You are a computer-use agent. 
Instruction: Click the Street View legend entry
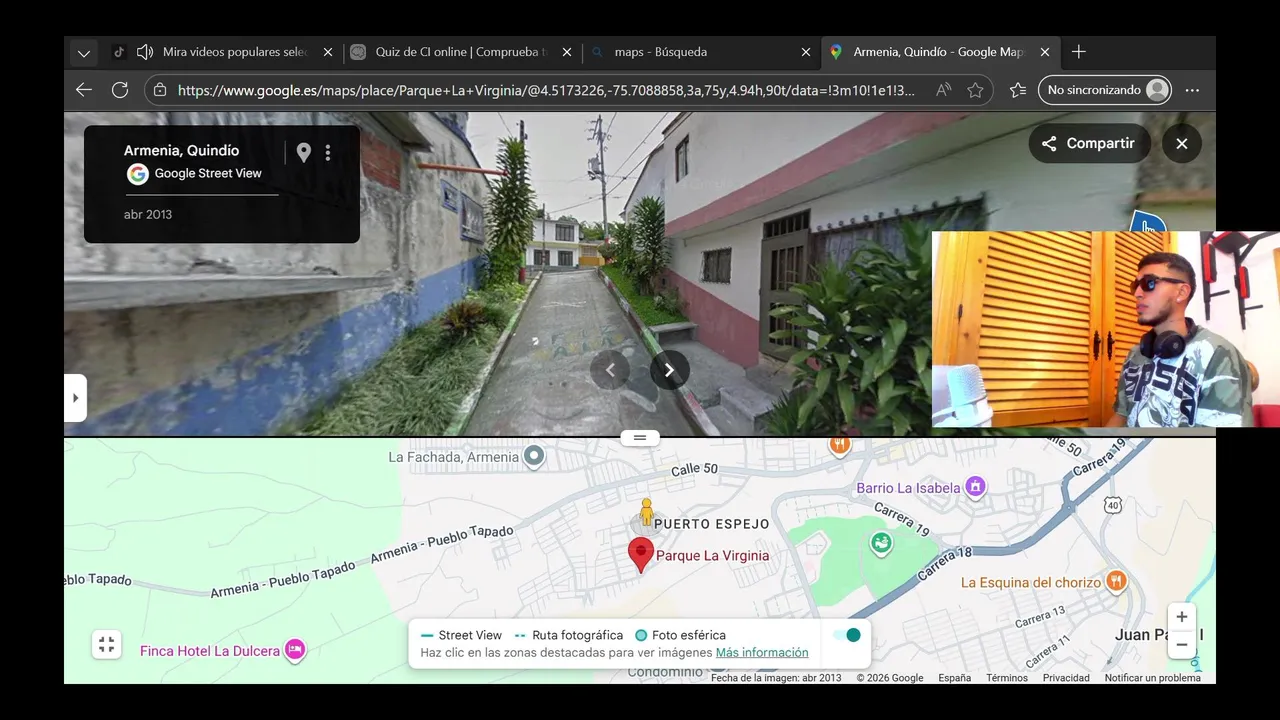[x=461, y=635]
